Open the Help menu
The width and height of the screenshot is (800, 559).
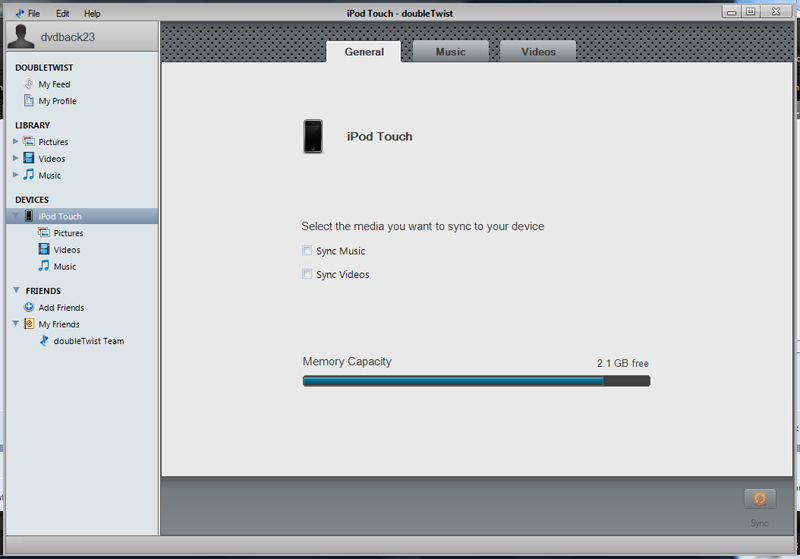coord(92,13)
